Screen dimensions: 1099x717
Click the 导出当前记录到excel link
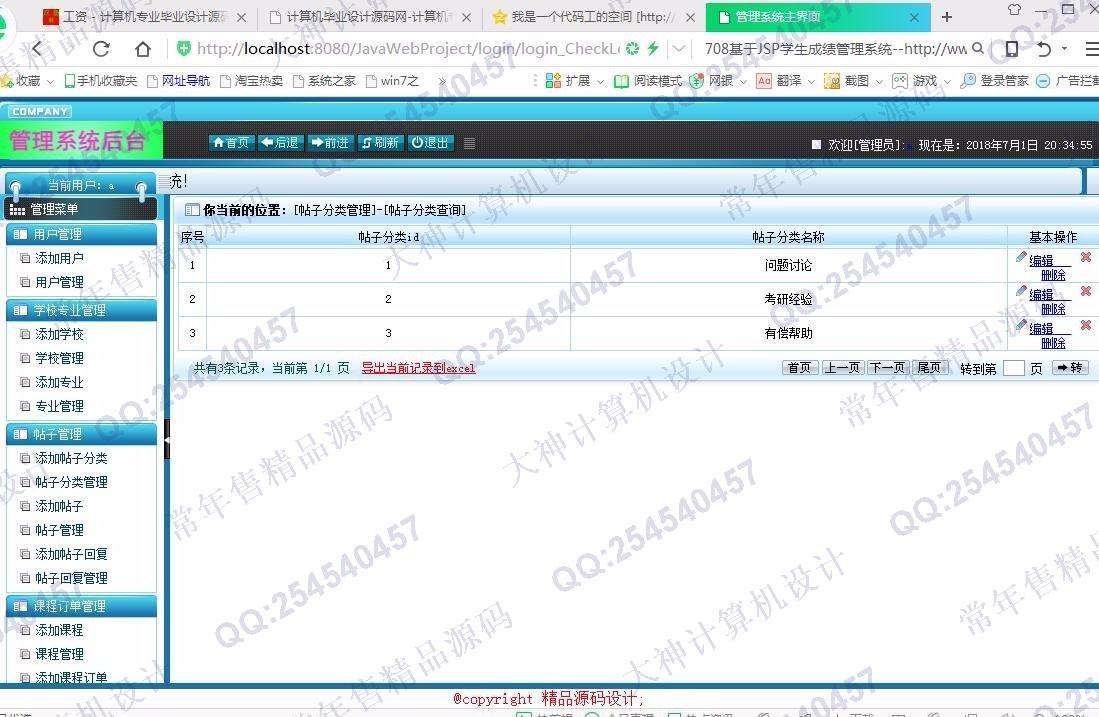click(x=418, y=368)
